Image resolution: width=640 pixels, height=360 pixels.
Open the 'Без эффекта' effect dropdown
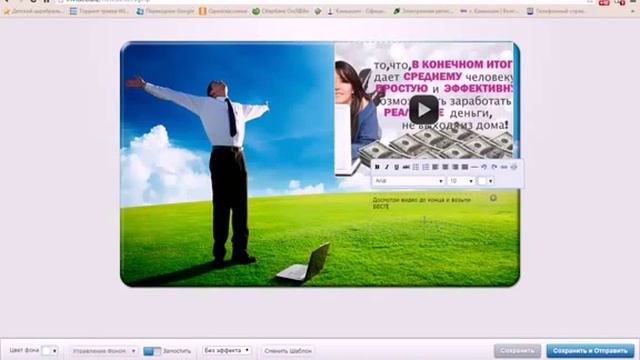[x=227, y=351]
